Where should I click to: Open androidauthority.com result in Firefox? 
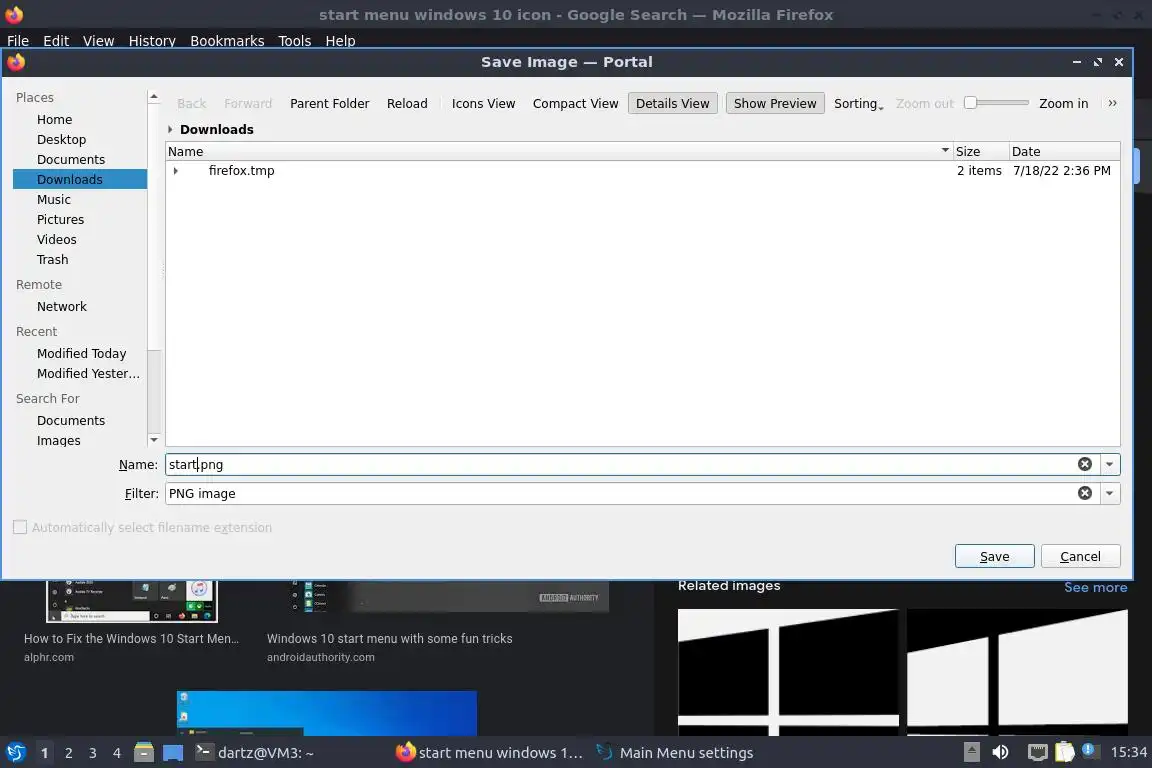(389, 639)
